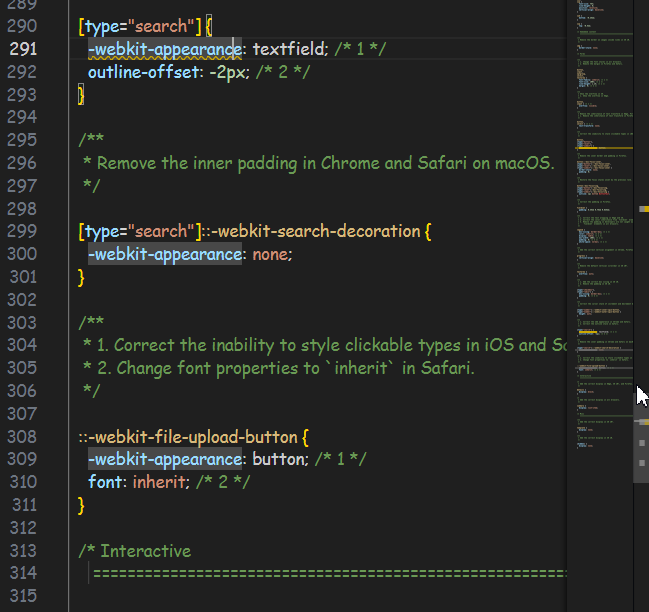Click the "search" string on line 290

161,26
